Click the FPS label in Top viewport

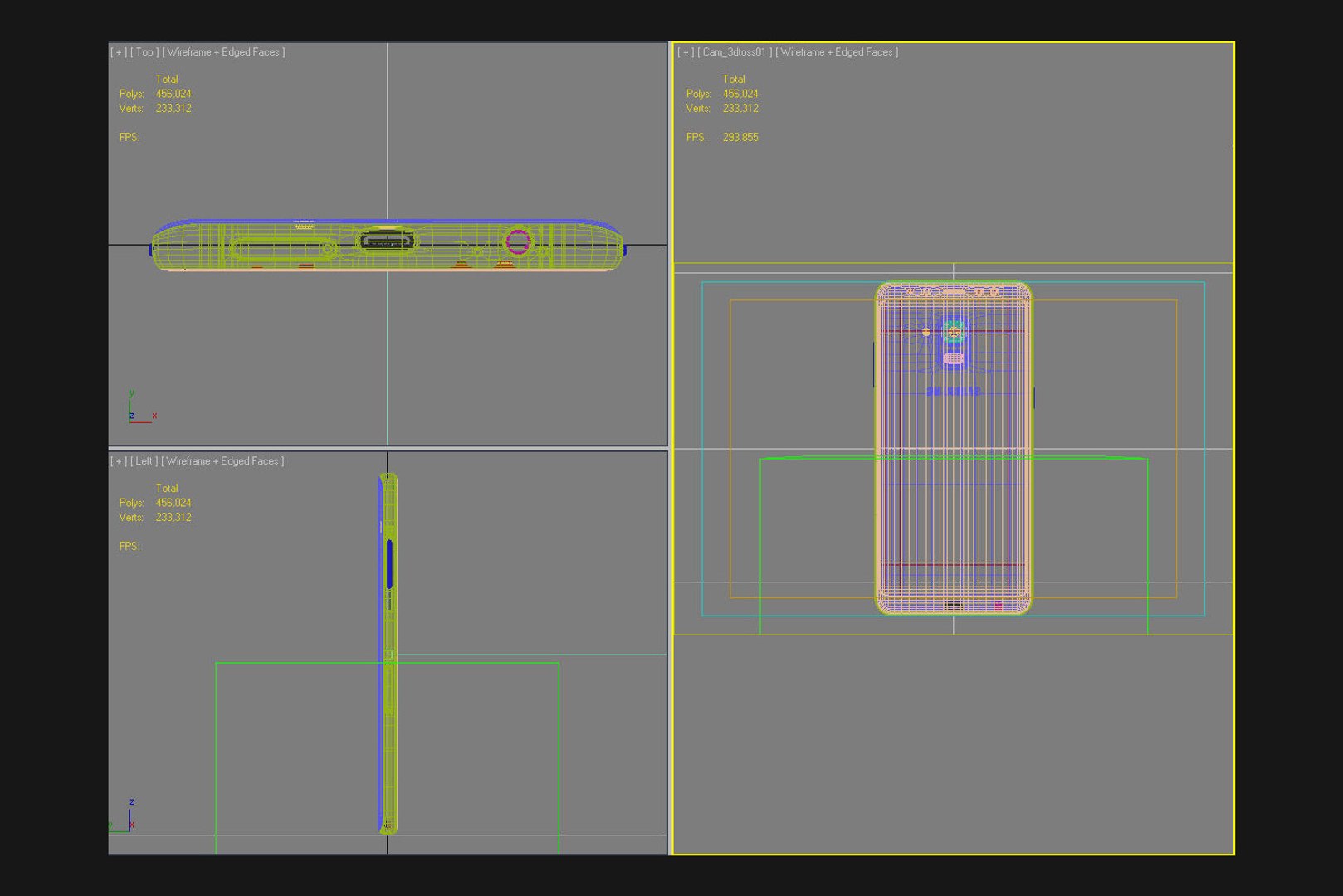point(129,138)
